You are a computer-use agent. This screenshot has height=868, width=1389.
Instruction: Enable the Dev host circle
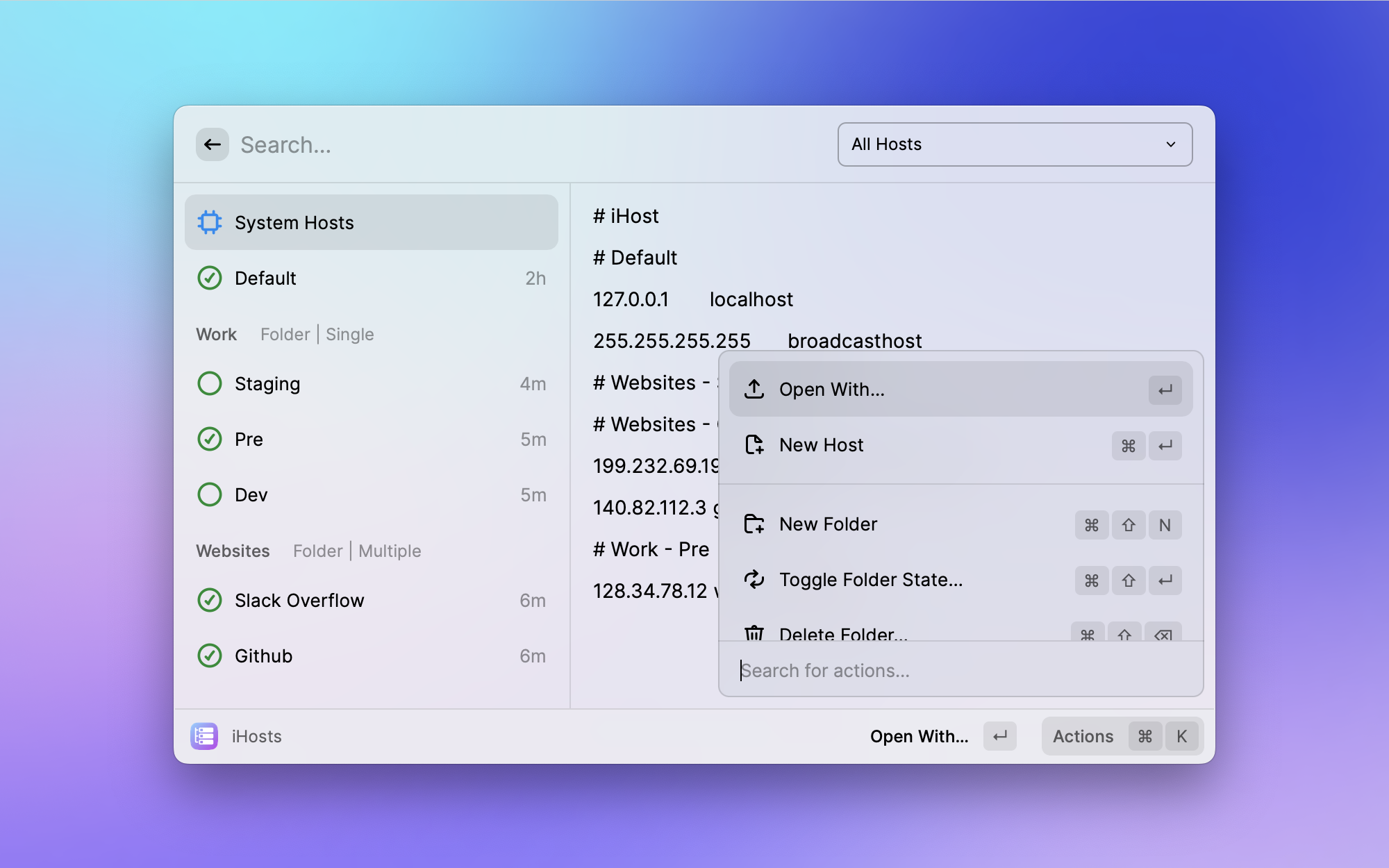point(210,494)
